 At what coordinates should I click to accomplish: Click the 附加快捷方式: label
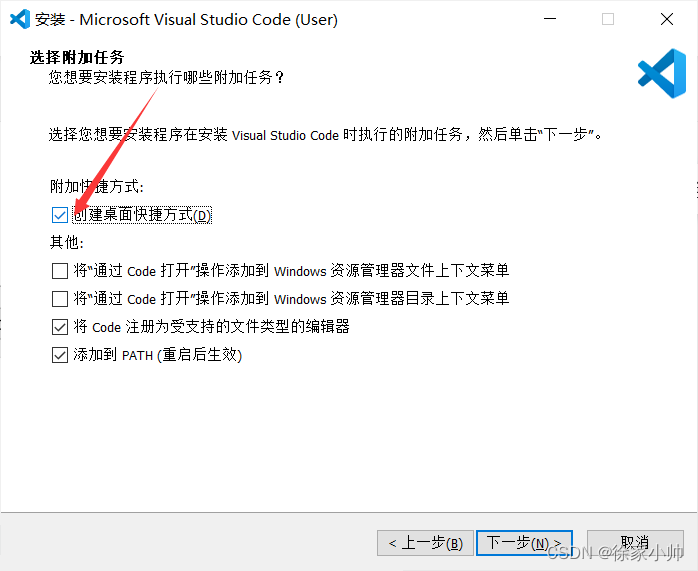[x=97, y=186]
